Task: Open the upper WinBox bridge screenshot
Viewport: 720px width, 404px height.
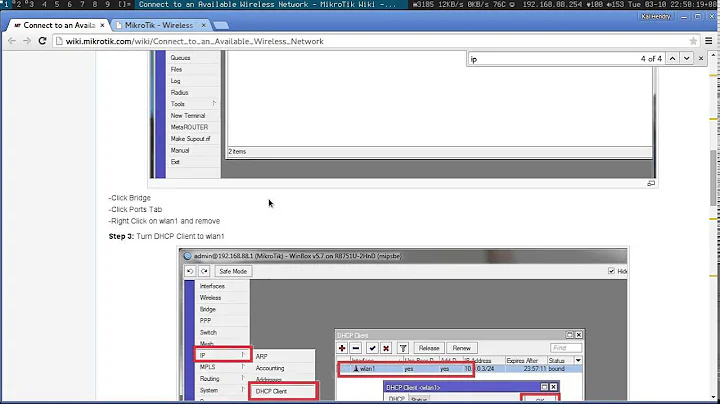Action: [403, 115]
